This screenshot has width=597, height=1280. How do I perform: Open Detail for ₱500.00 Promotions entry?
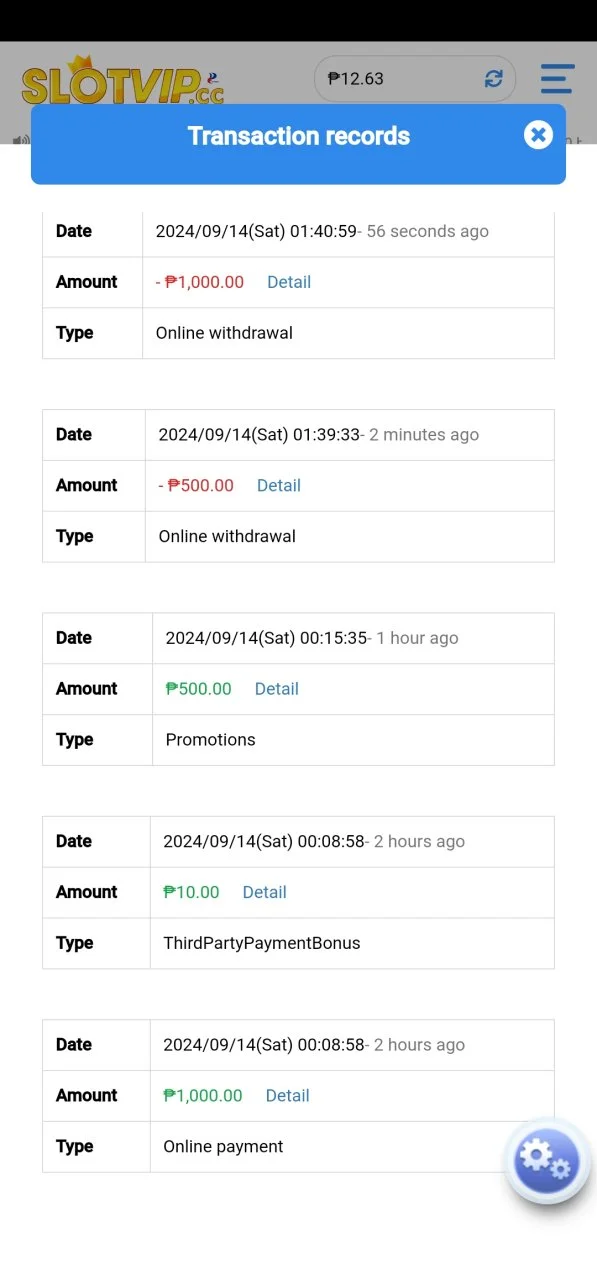point(277,688)
